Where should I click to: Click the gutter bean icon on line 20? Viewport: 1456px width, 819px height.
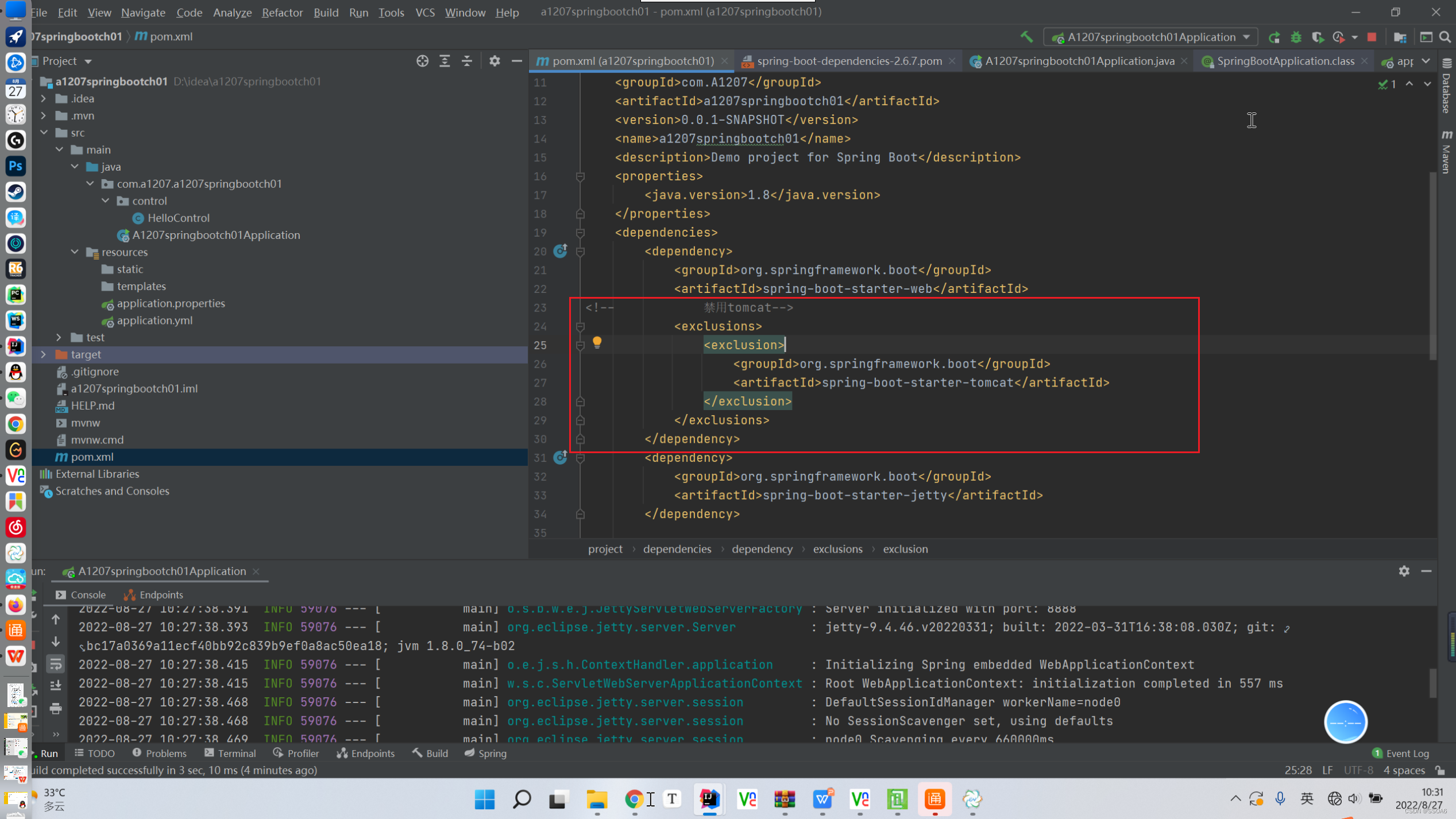560,250
